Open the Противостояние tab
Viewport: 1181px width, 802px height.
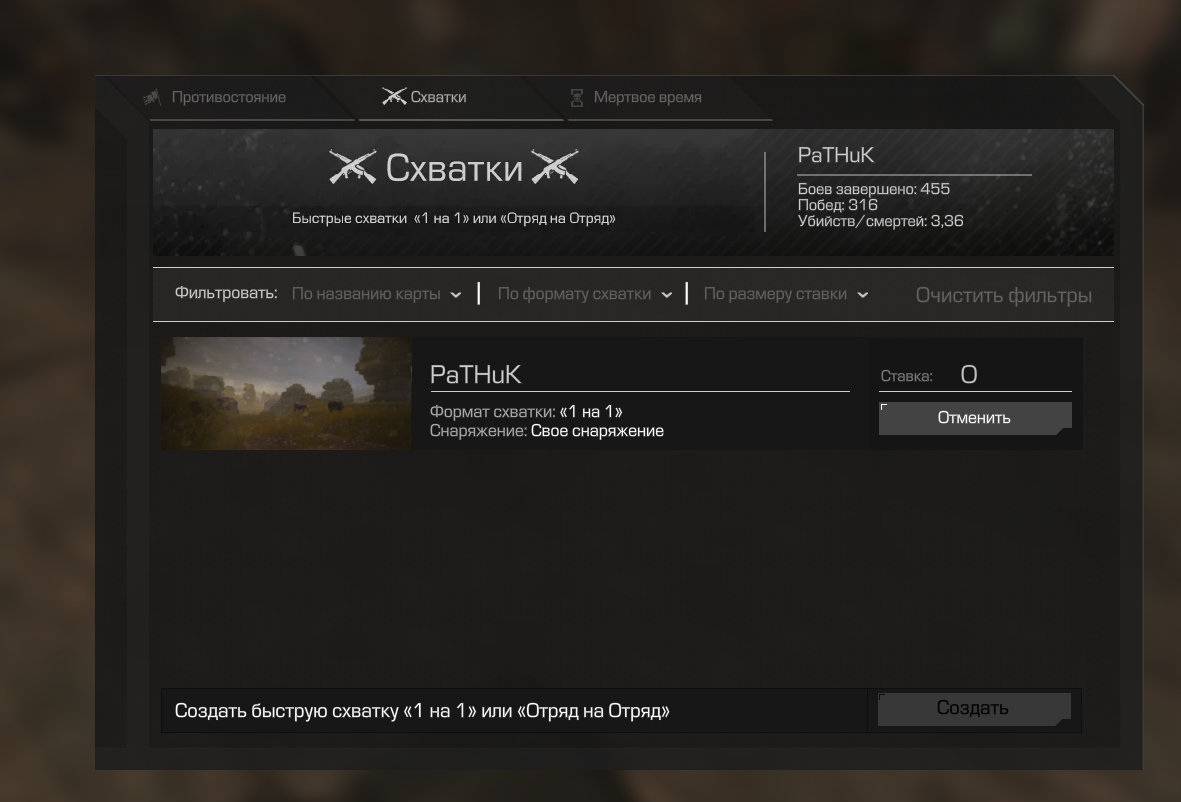[x=228, y=97]
